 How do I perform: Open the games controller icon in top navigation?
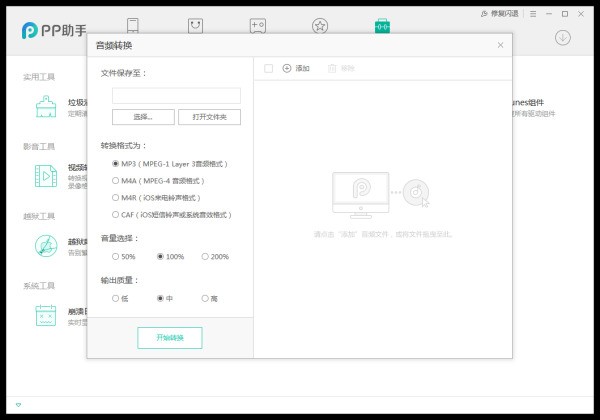257,25
